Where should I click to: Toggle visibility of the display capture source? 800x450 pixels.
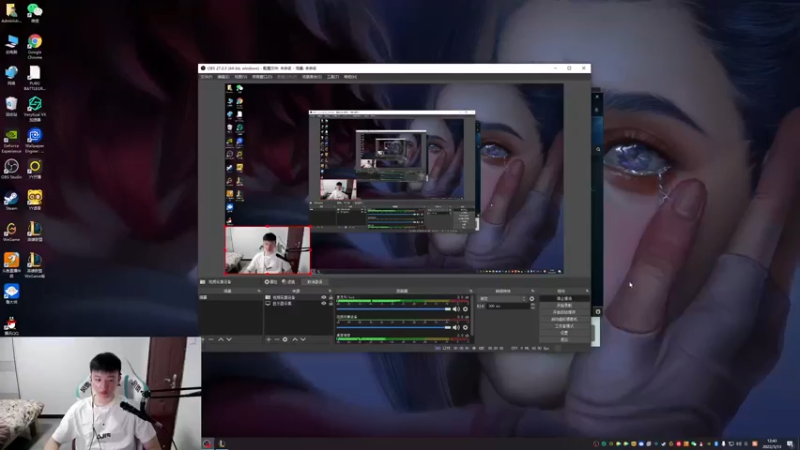pyautogui.click(x=323, y=303)
